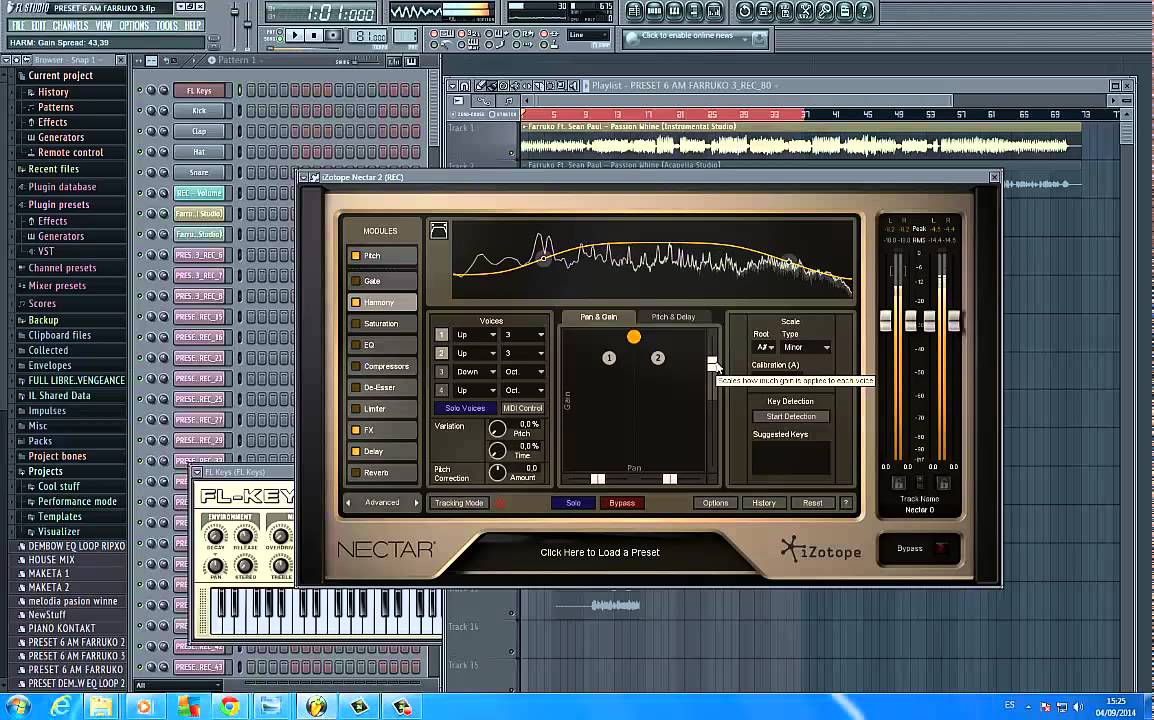The width and height of the screenshot is (1154, 720).
Task: Switch to the Pan & Gain tab
Action: tap(598, 317)
